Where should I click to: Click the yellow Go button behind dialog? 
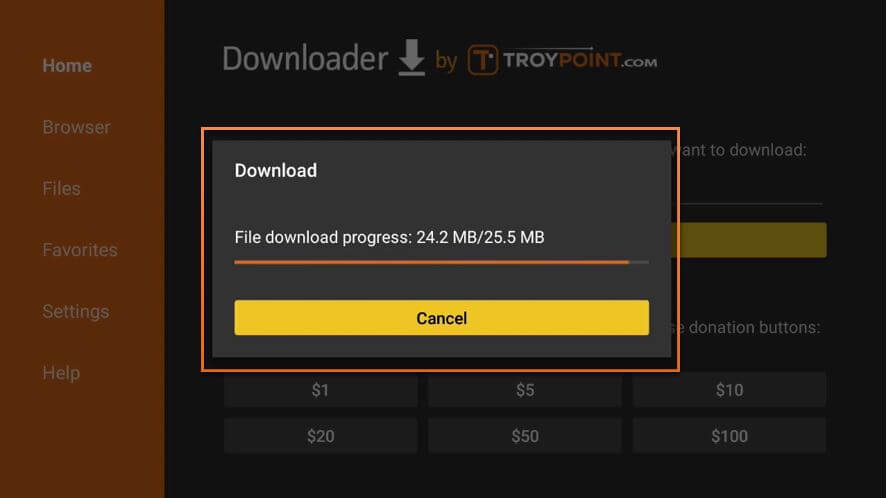[748, 240]
